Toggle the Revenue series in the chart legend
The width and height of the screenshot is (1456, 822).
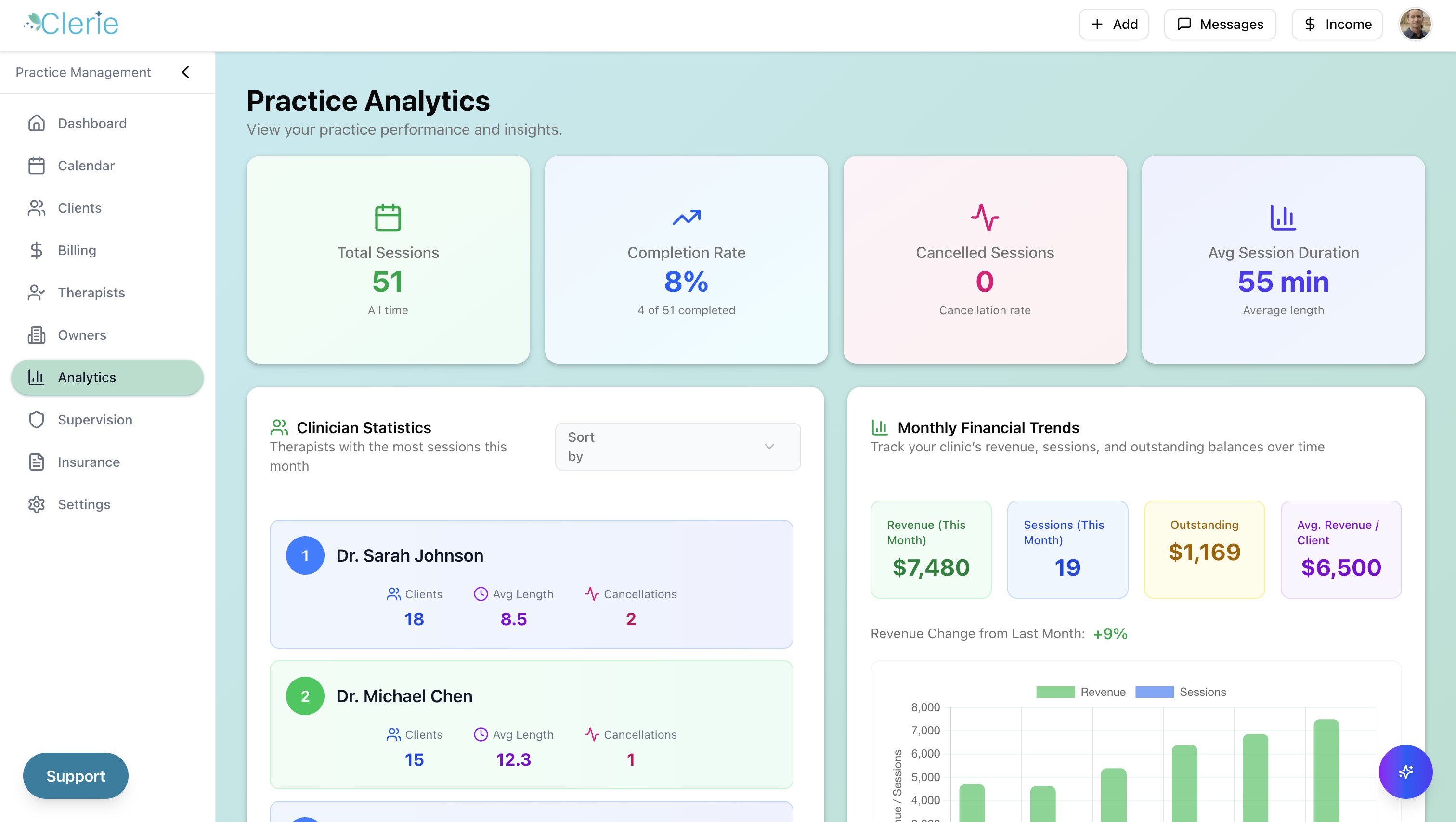click(x=1102, y=692)
